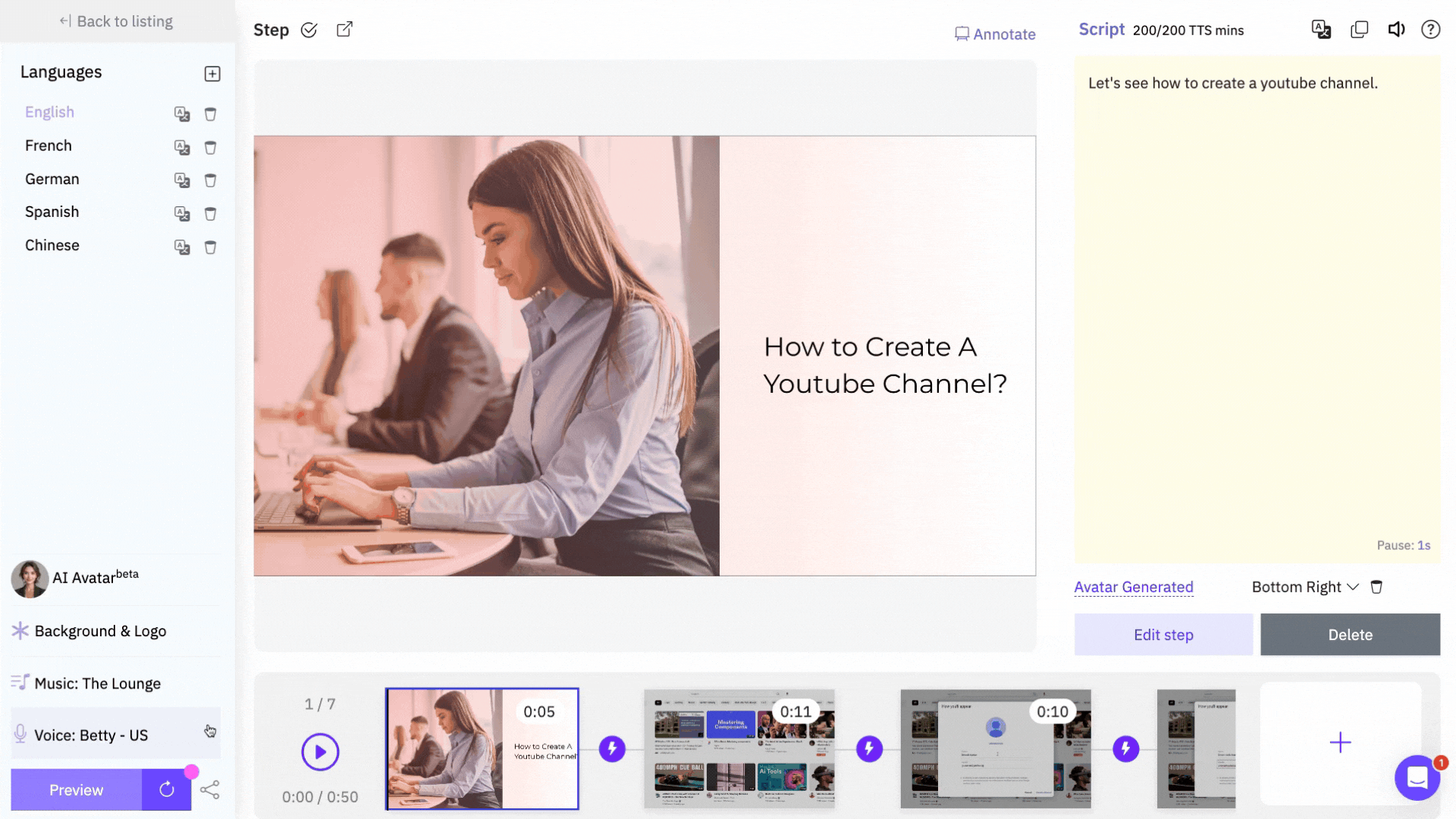Click the main slide preview image
Viewport: 1456px width, 819px height.
coord(645,356)
